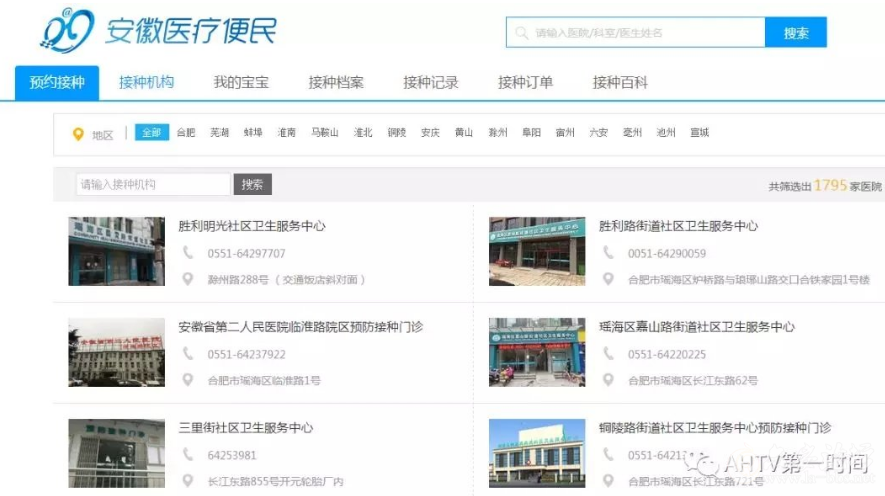Click the magnifier icon in top search box

pyautogui.click(x=521, y=33)
